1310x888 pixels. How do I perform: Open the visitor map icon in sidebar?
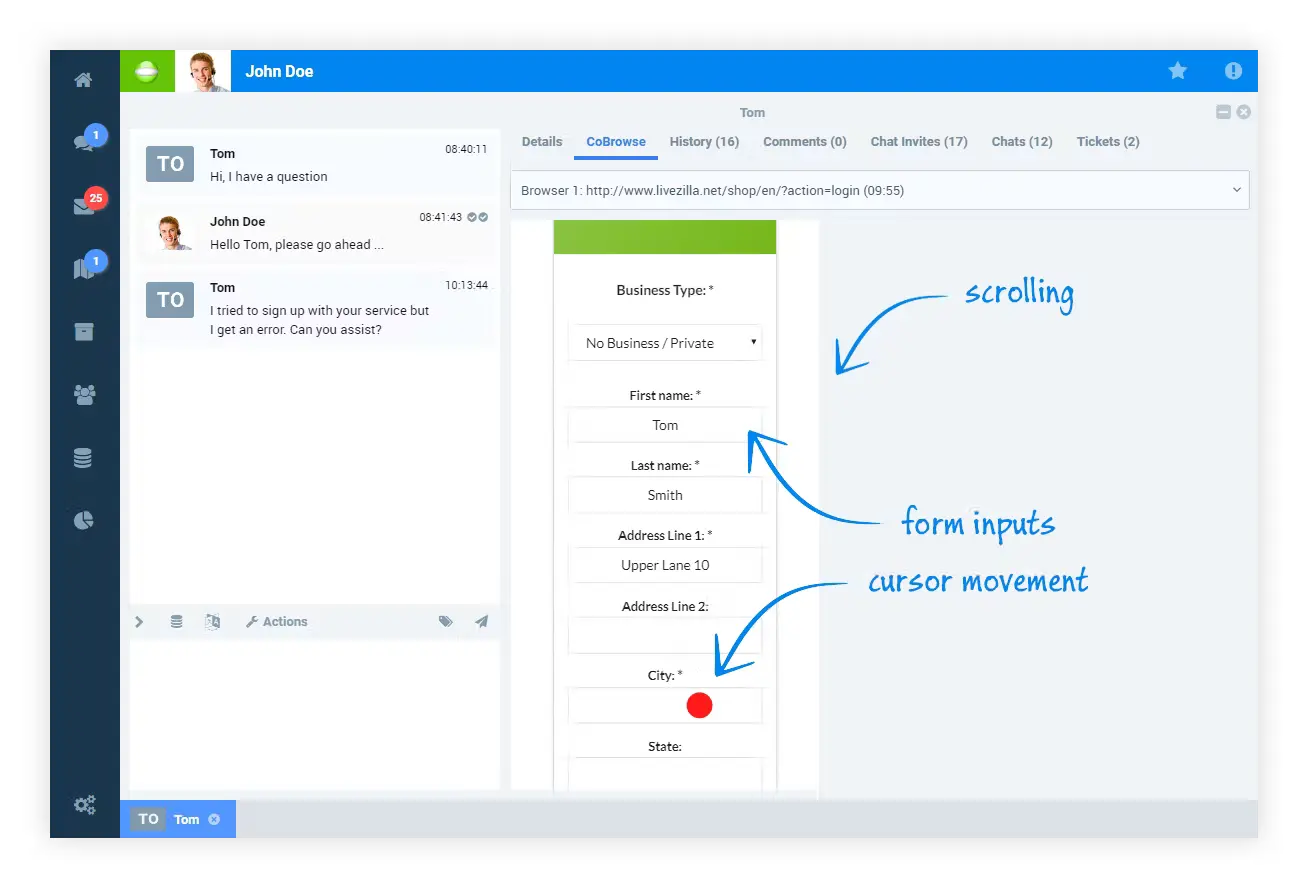click(x=84, y=269)
